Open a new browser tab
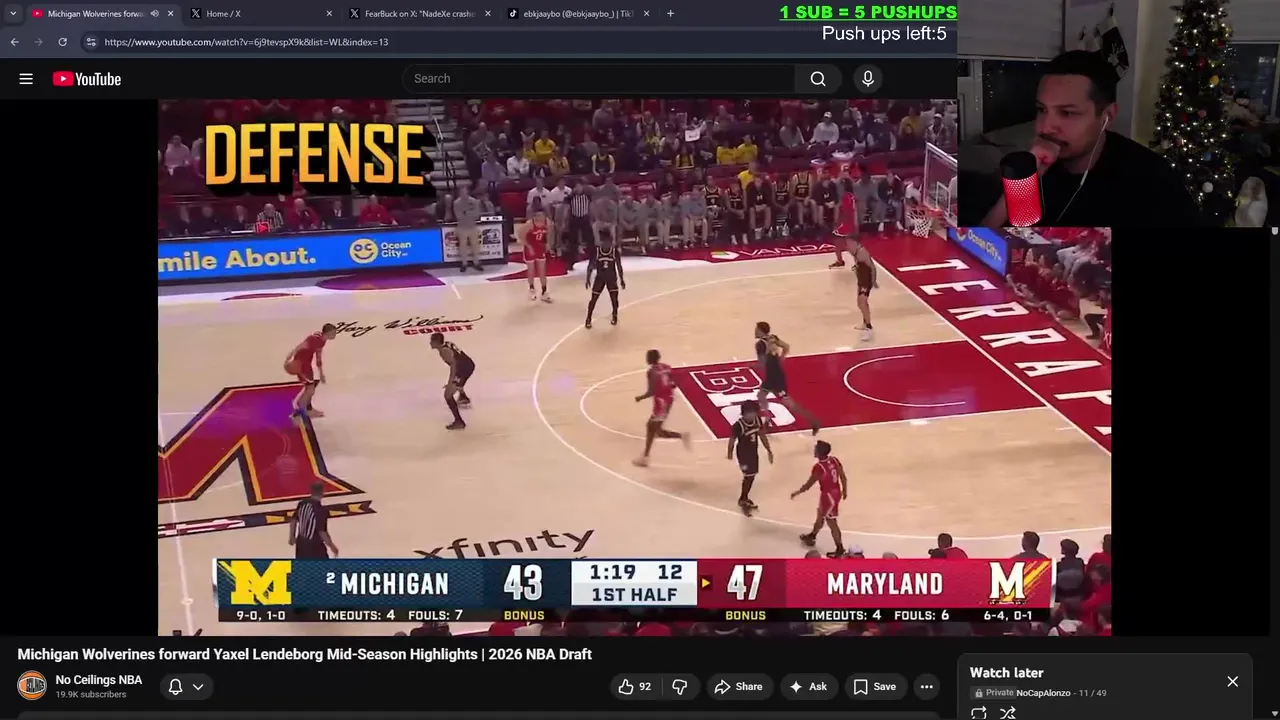 tap(670, 14)
